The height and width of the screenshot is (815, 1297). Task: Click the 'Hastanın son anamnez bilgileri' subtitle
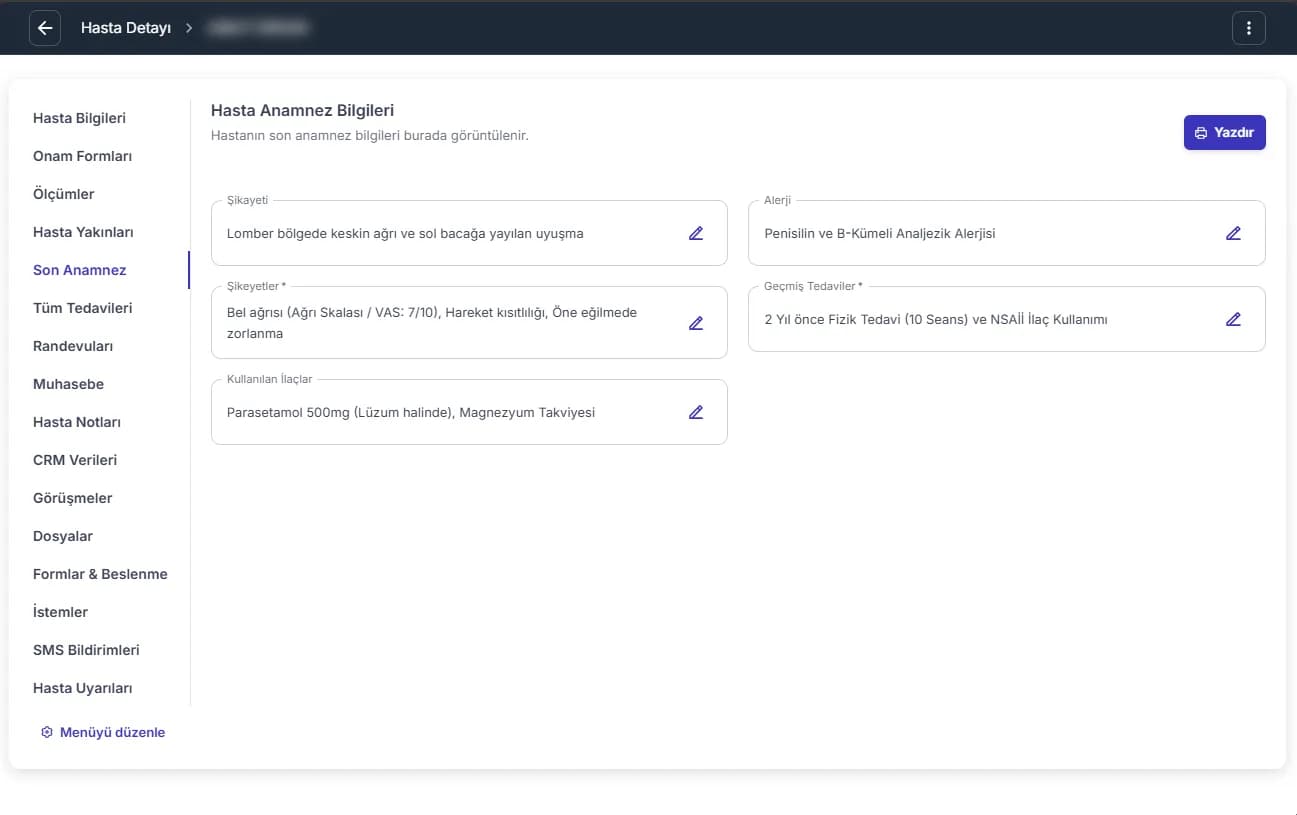[x=370, y=135]
